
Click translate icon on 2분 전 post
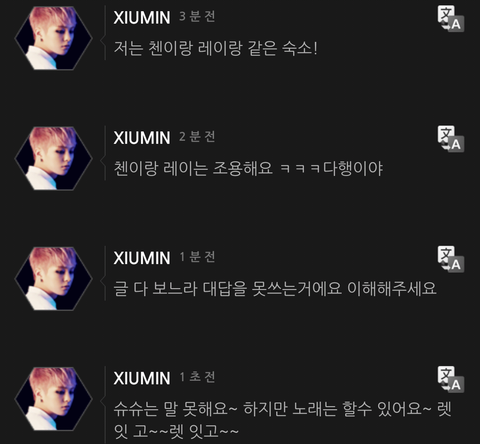[x=451, y=139]
